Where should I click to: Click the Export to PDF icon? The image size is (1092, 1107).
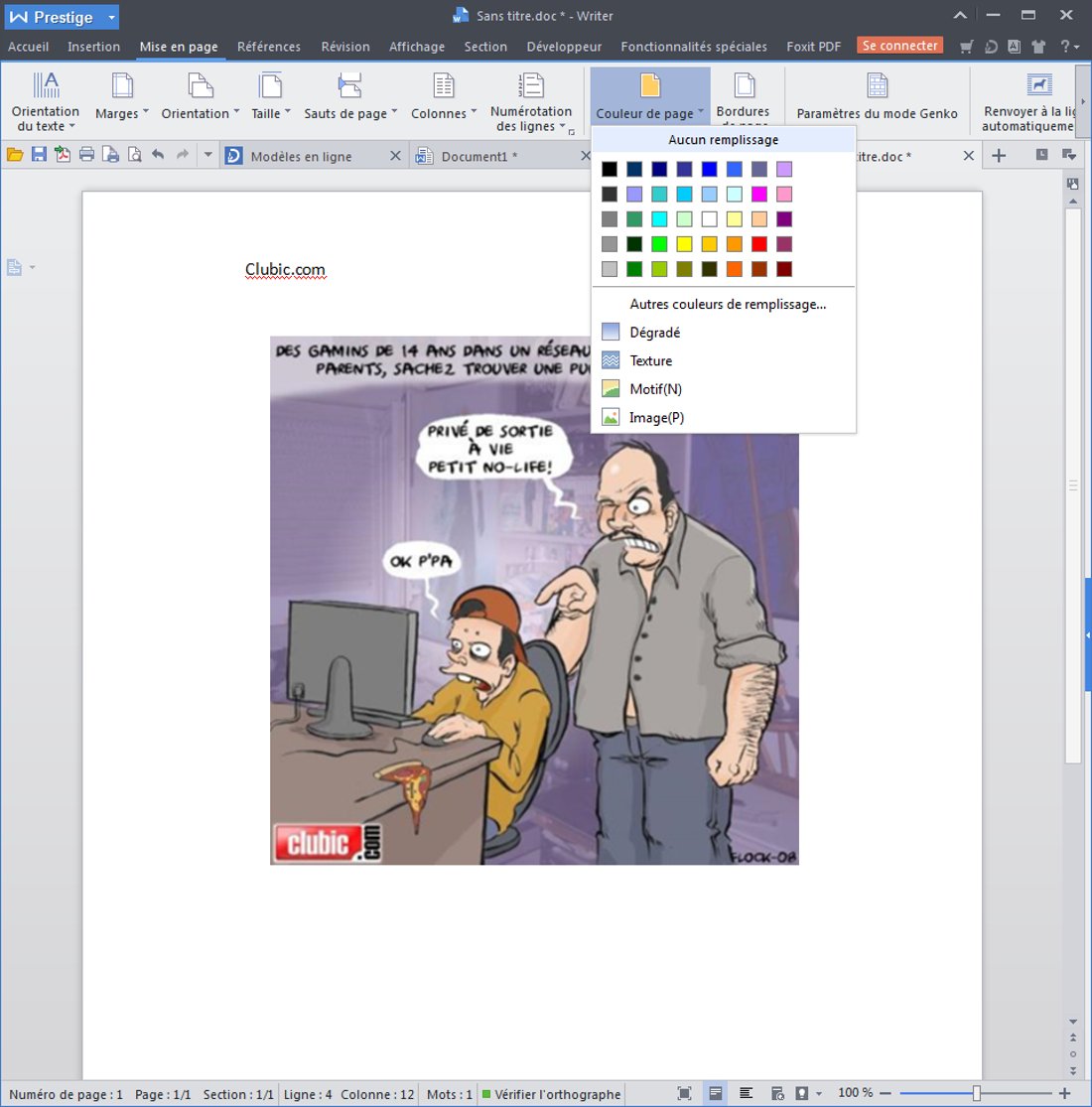click(x=63, y=155)
